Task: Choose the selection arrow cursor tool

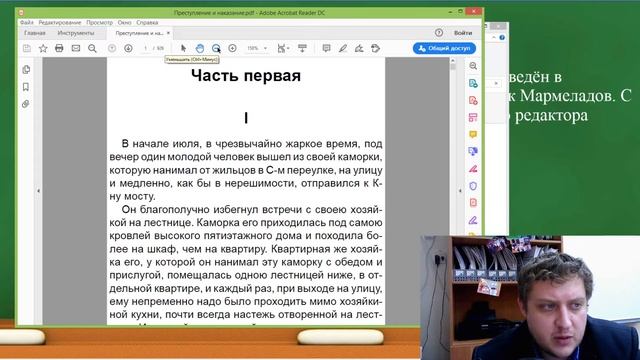Action: coord(183,48)
